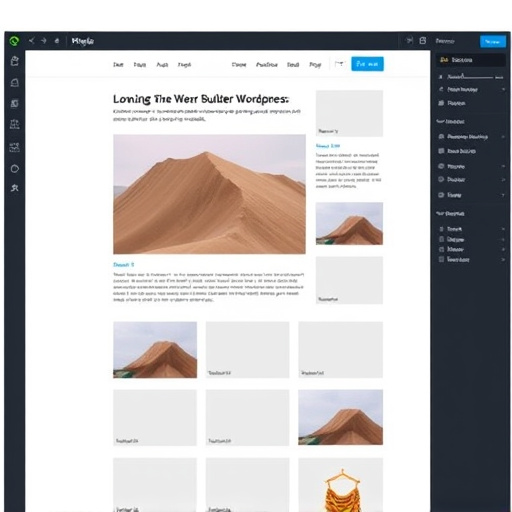Click the small box icon left of blue page button
The image size is (512, 512).
point(339,64)
